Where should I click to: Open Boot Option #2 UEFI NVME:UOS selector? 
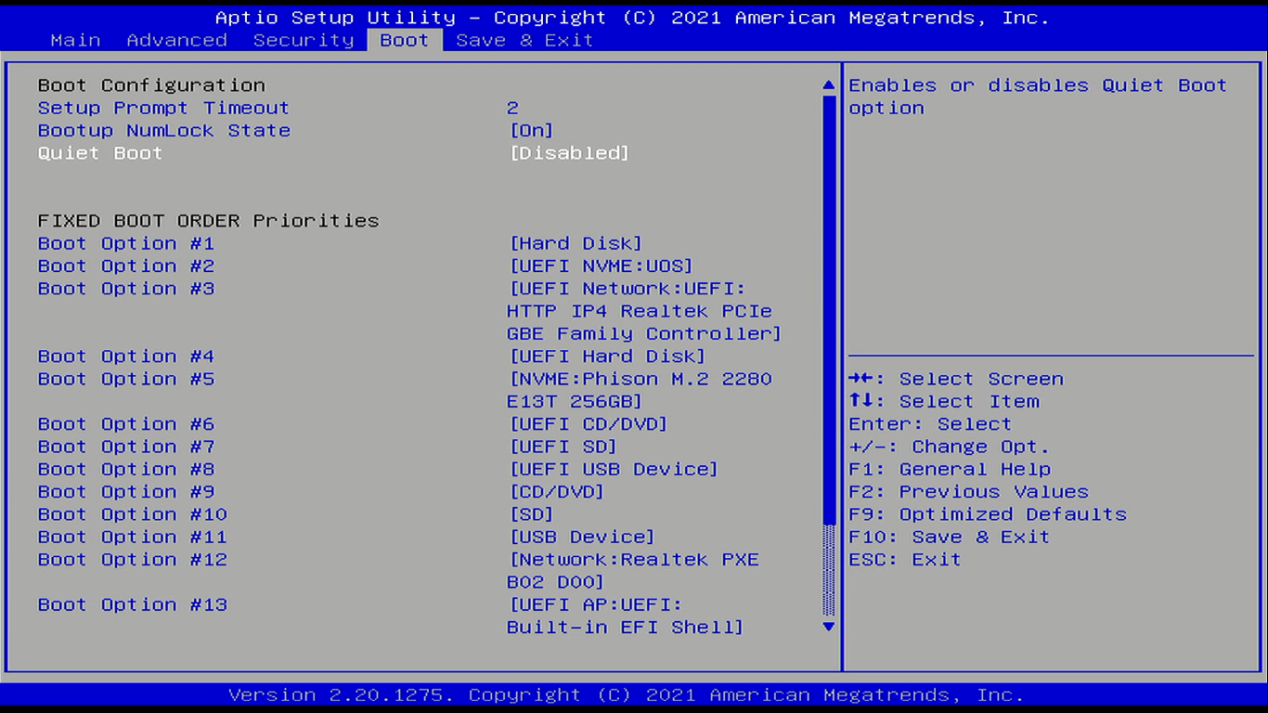tap(600, 267)
